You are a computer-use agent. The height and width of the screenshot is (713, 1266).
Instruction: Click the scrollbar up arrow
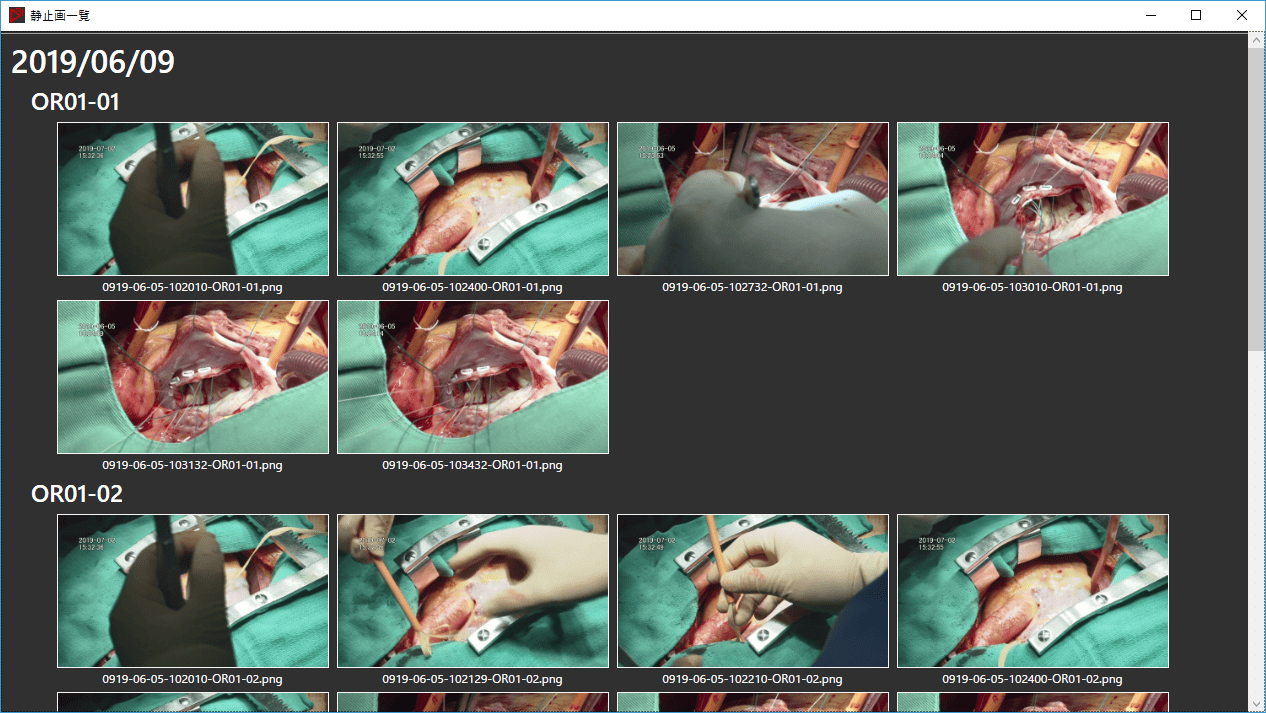tap(1256, 40)
